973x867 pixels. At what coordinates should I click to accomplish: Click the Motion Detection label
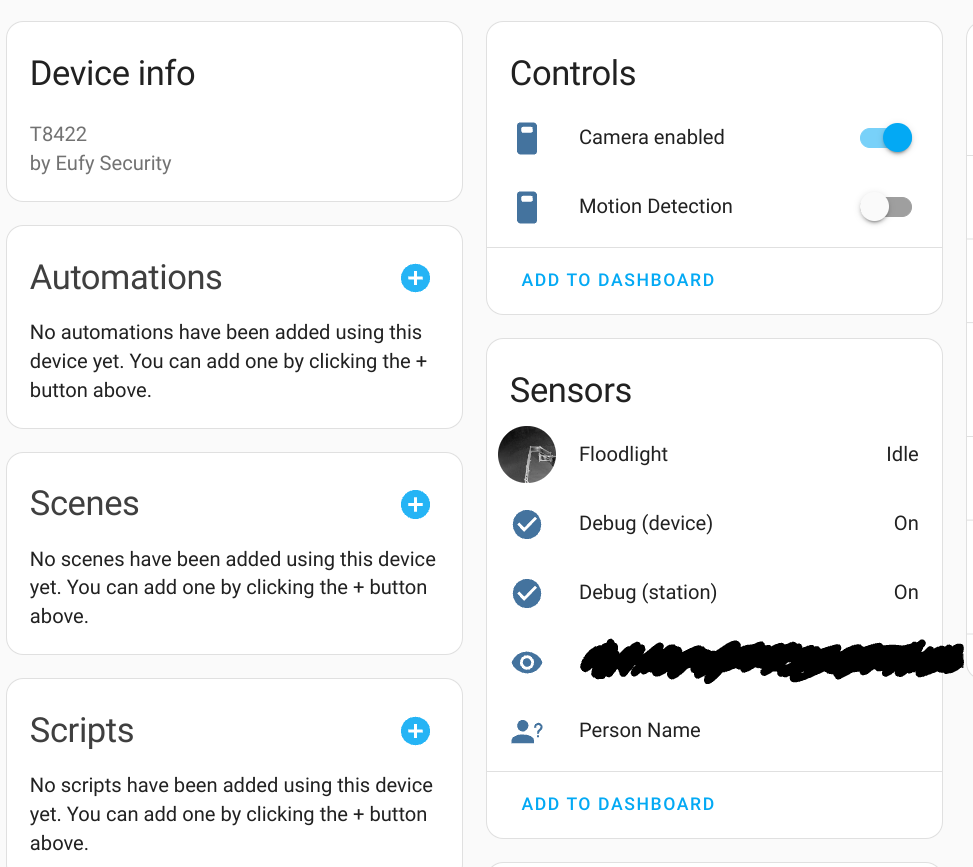tap(655, 206)
